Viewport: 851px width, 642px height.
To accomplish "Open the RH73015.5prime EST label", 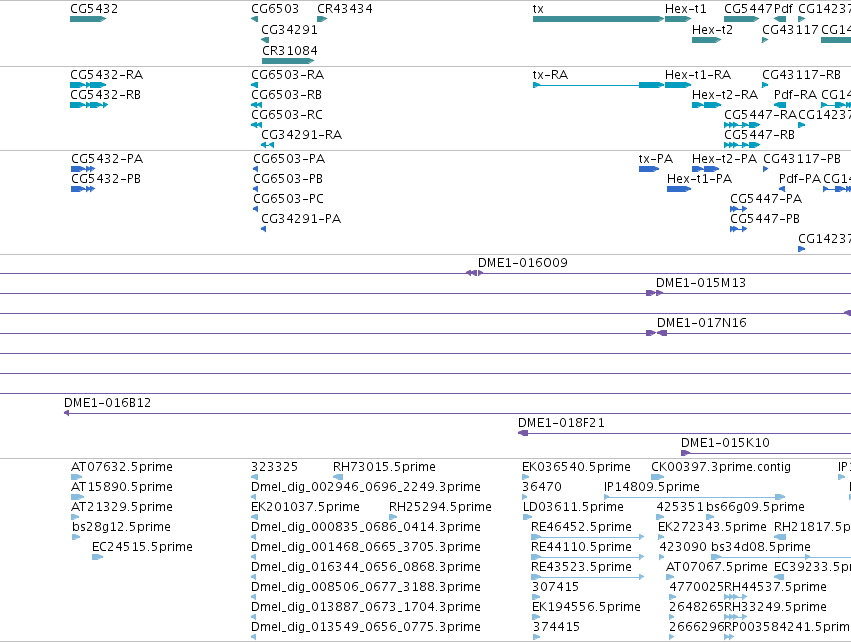I will [x=384, y=467].
